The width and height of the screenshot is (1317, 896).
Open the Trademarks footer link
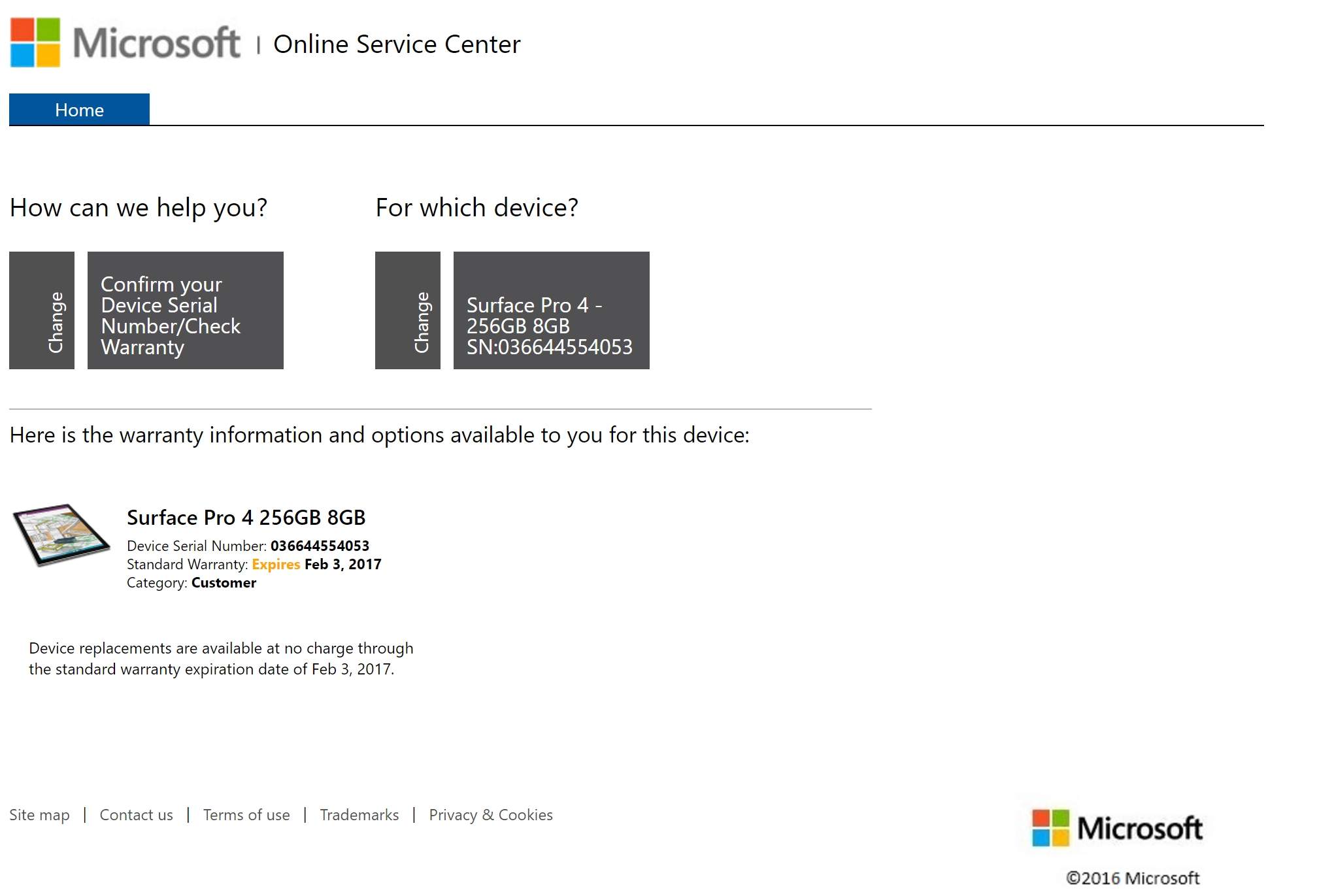point(359,815)
